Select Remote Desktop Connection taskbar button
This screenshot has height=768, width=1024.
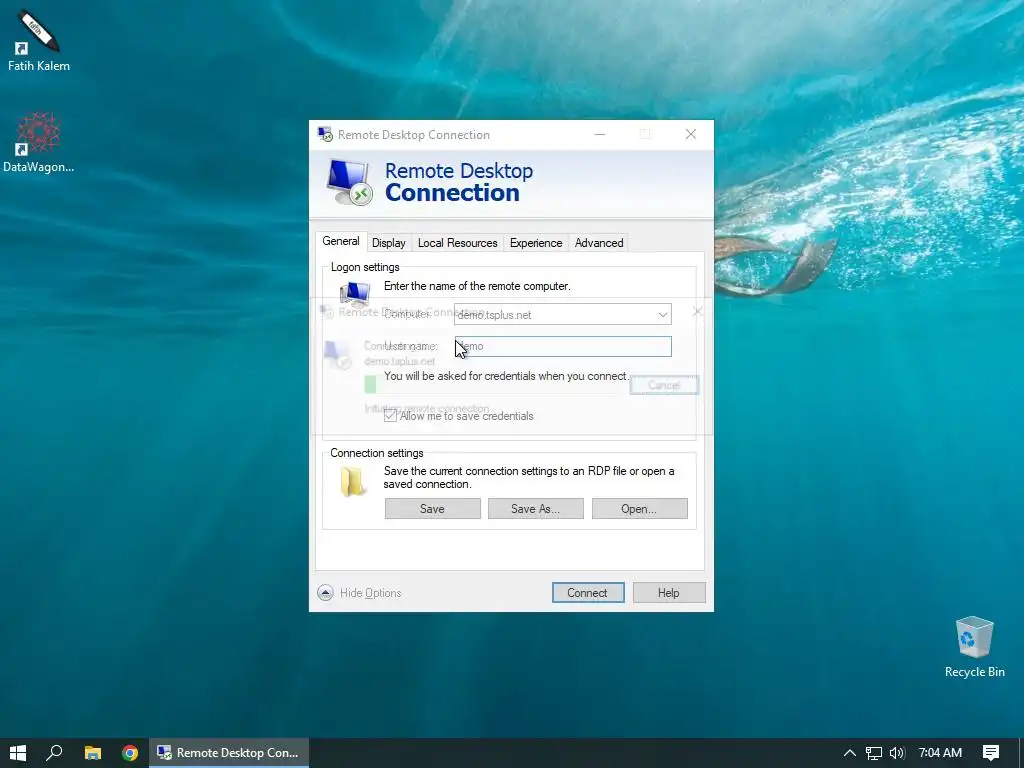coord(229,752)
